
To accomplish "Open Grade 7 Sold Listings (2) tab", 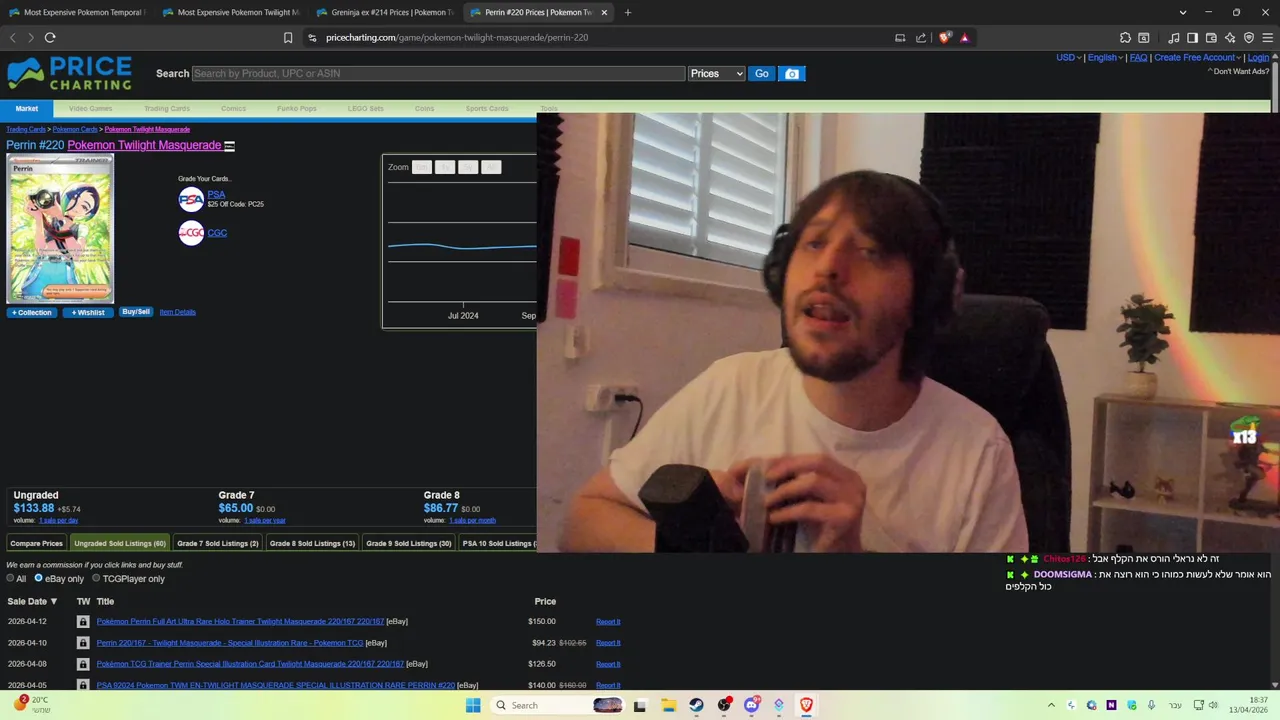I will pyautogui.click(x=217, y=543).
